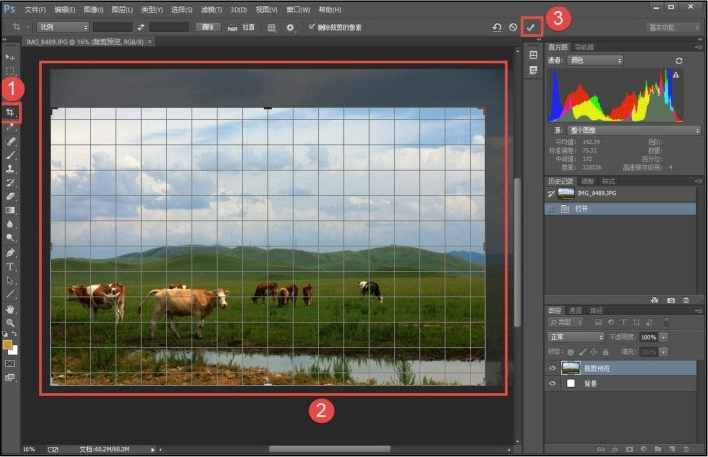Switch to the 导航器 tab
Screen dimensions: 708x457
tap(584, 47)
